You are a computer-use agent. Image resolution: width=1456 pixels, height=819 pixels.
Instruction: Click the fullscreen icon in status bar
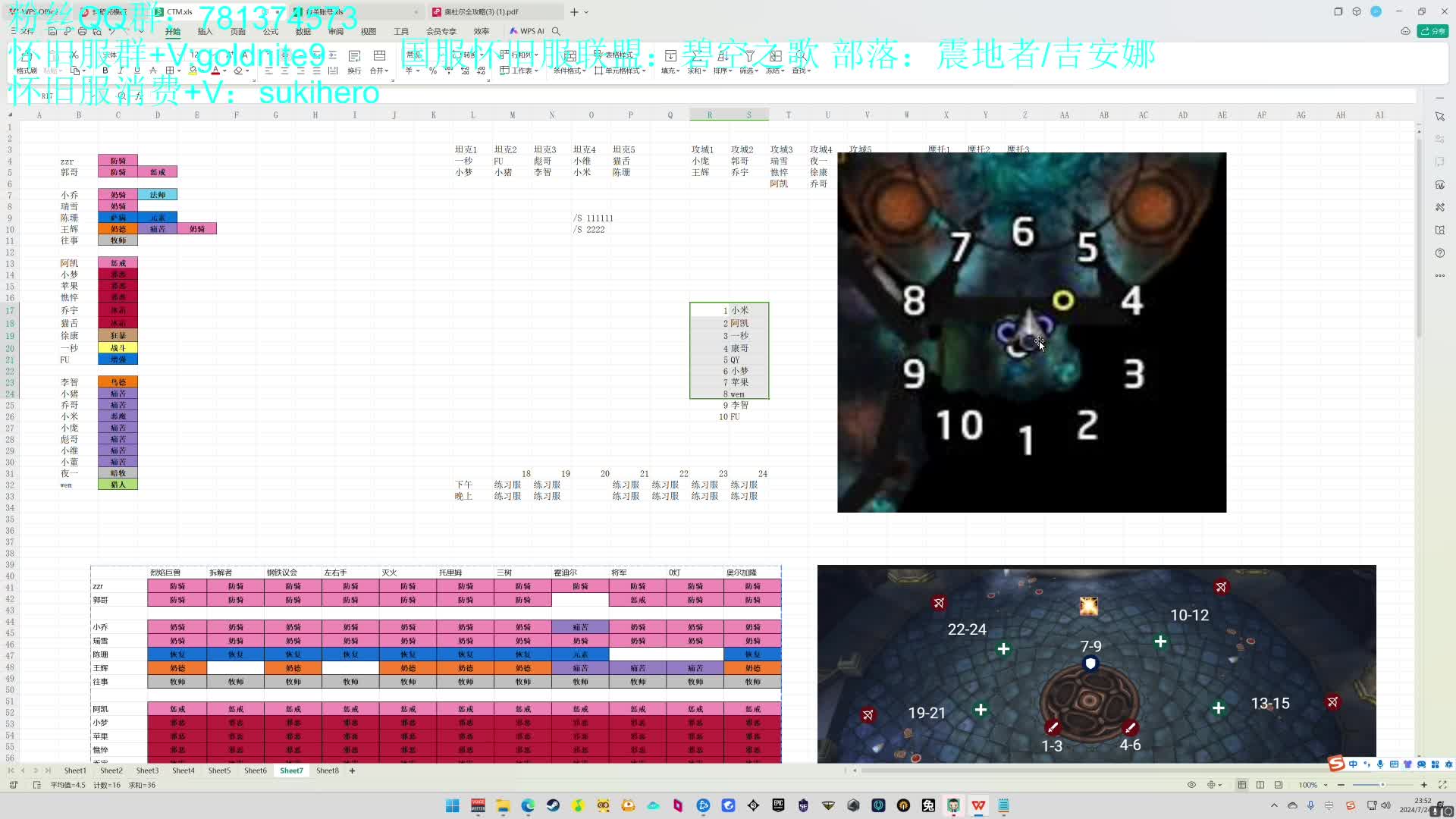pos(1442,785)
